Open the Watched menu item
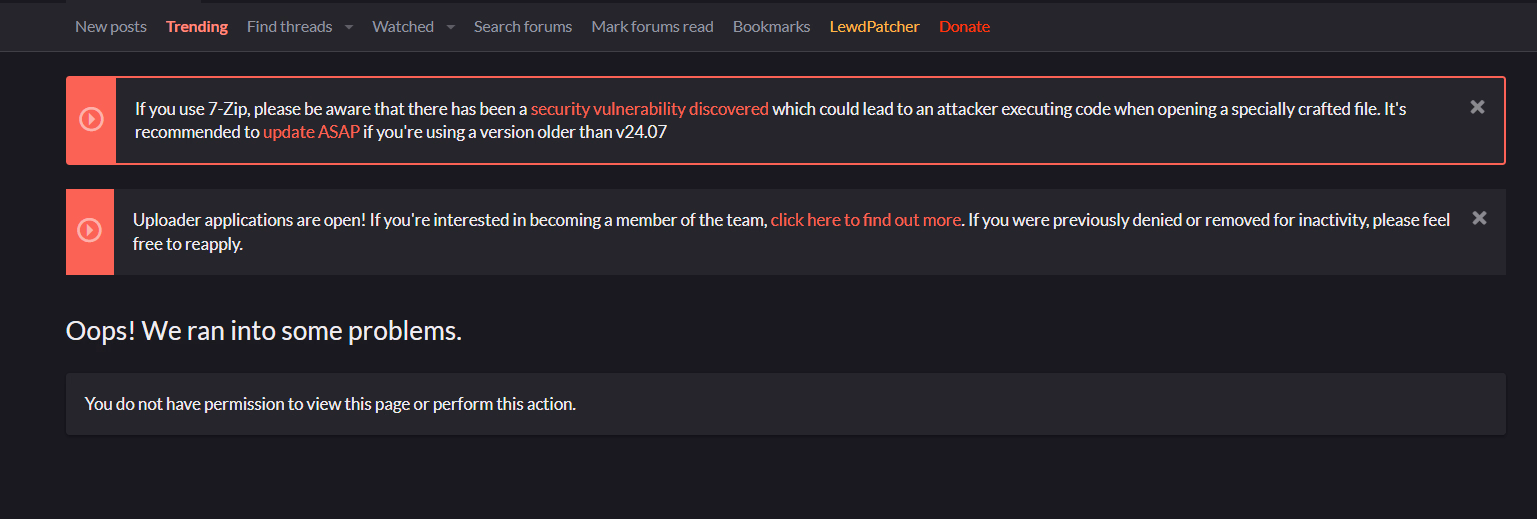 403,27
